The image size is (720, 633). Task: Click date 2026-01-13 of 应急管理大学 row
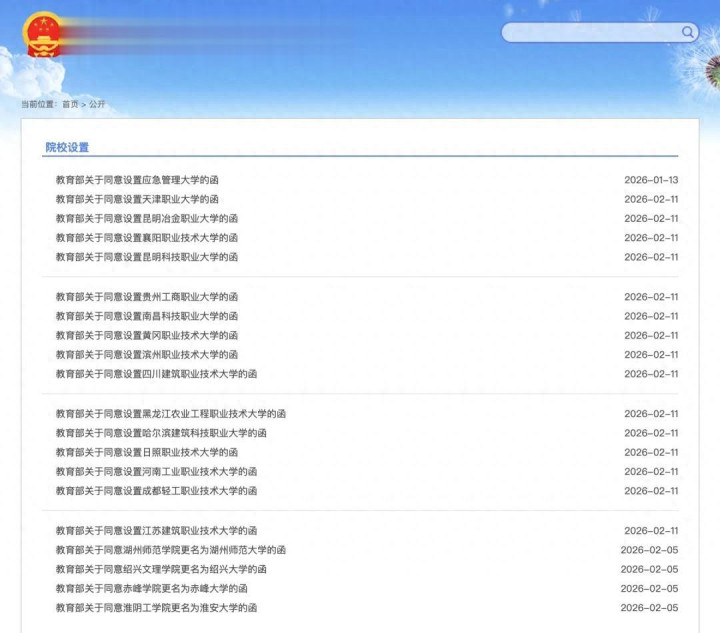(x=651, y=180)
